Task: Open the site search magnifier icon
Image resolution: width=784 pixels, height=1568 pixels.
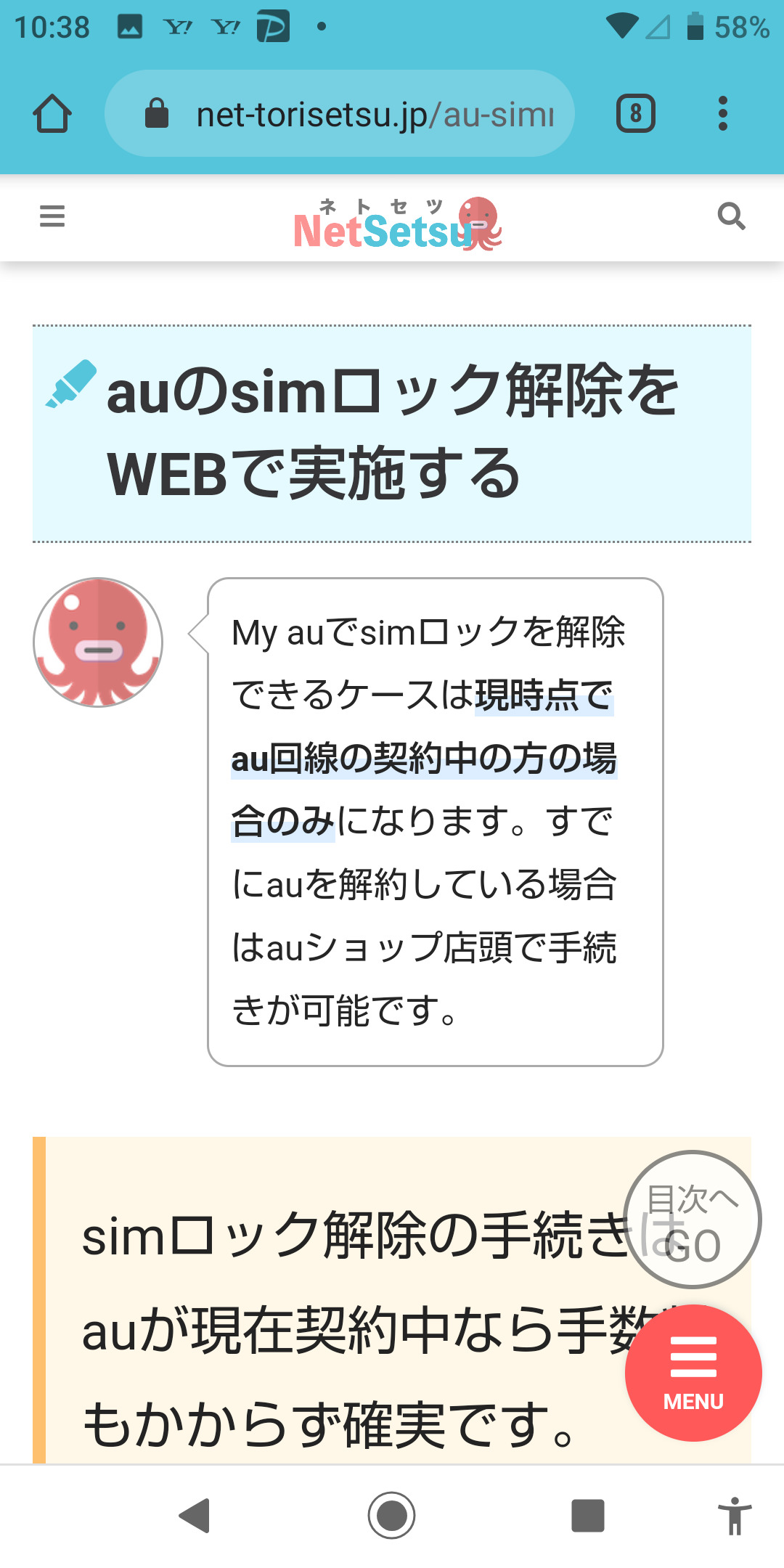Action: point(731,216)
